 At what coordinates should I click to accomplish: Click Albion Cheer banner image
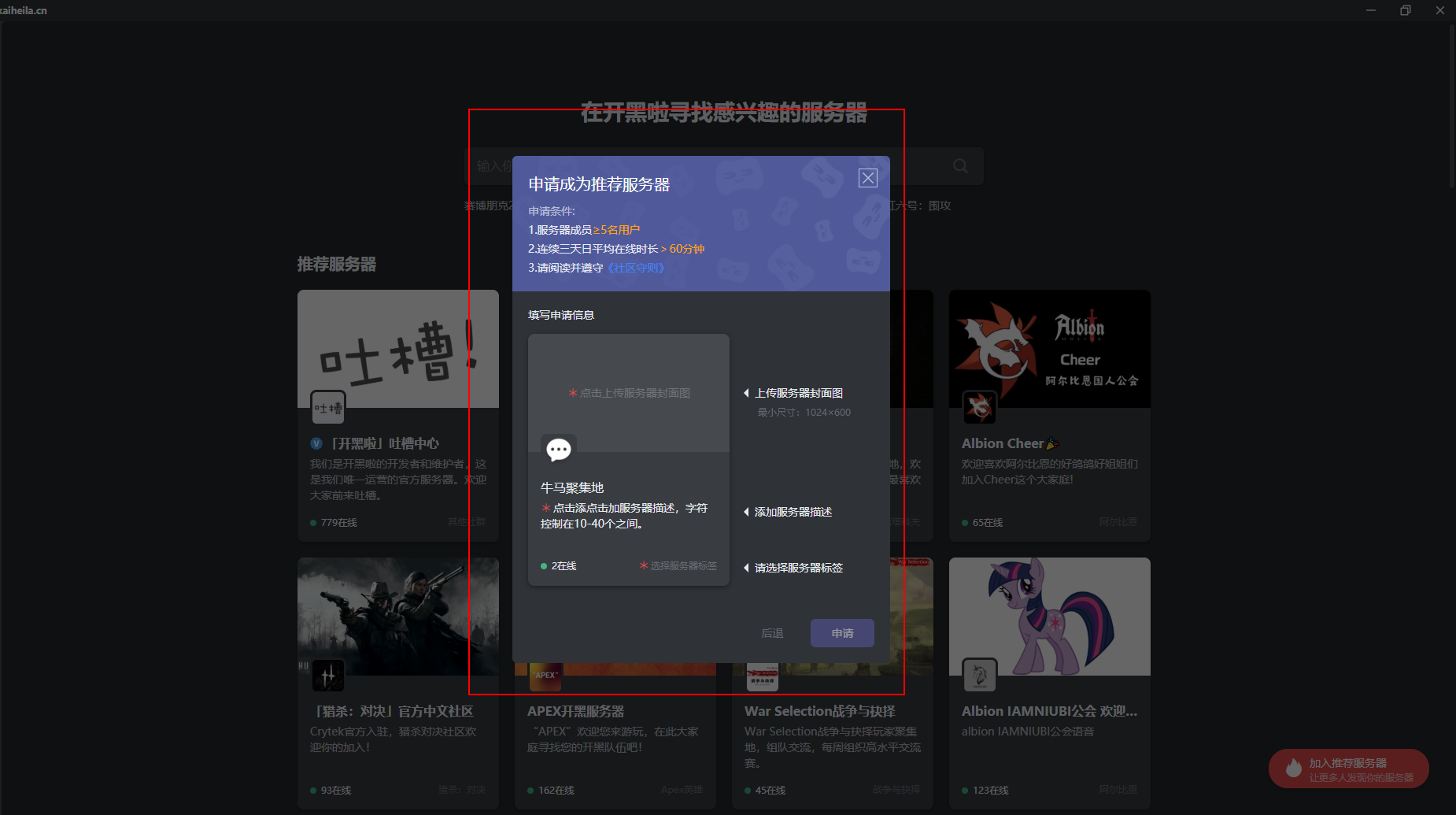(x=1050, y=349)
